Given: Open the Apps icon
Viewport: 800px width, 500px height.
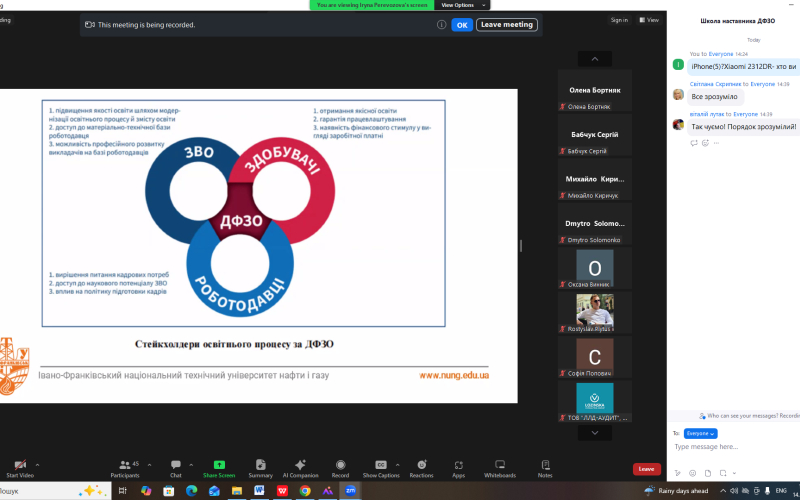Looking at the screenshot, I should (459, 468).
